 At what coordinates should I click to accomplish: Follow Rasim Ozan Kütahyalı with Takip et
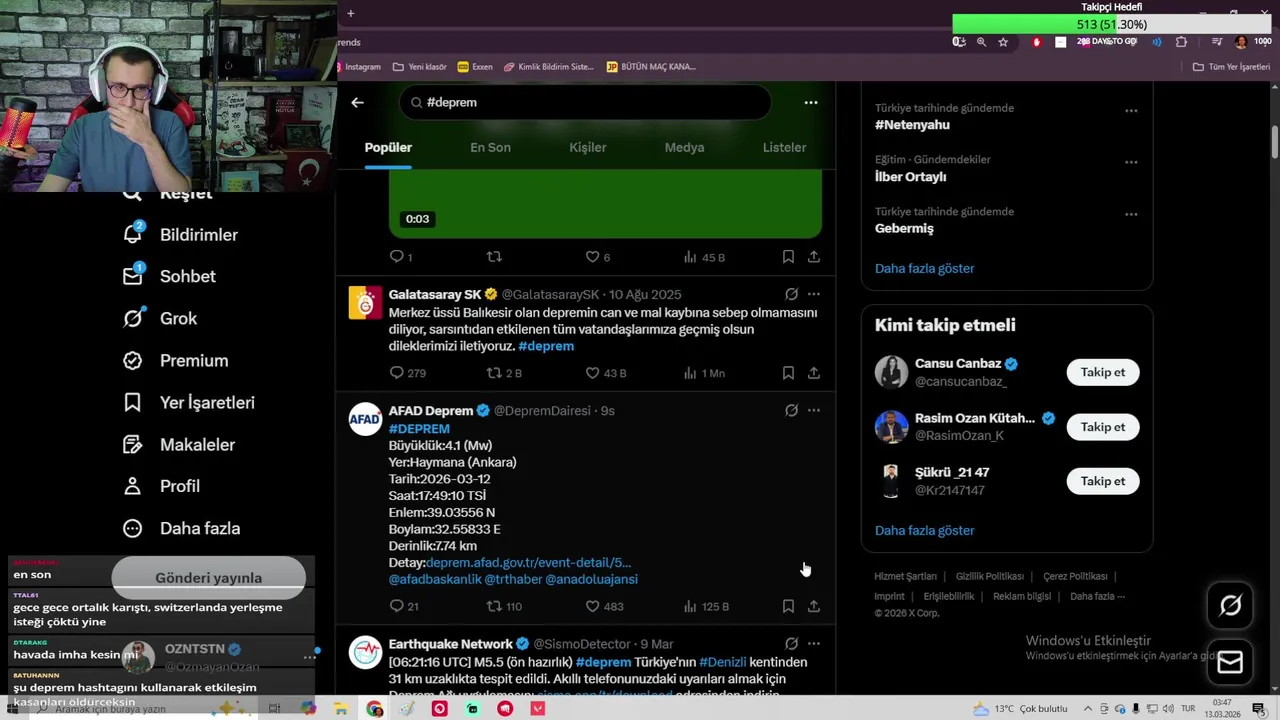1103,427
